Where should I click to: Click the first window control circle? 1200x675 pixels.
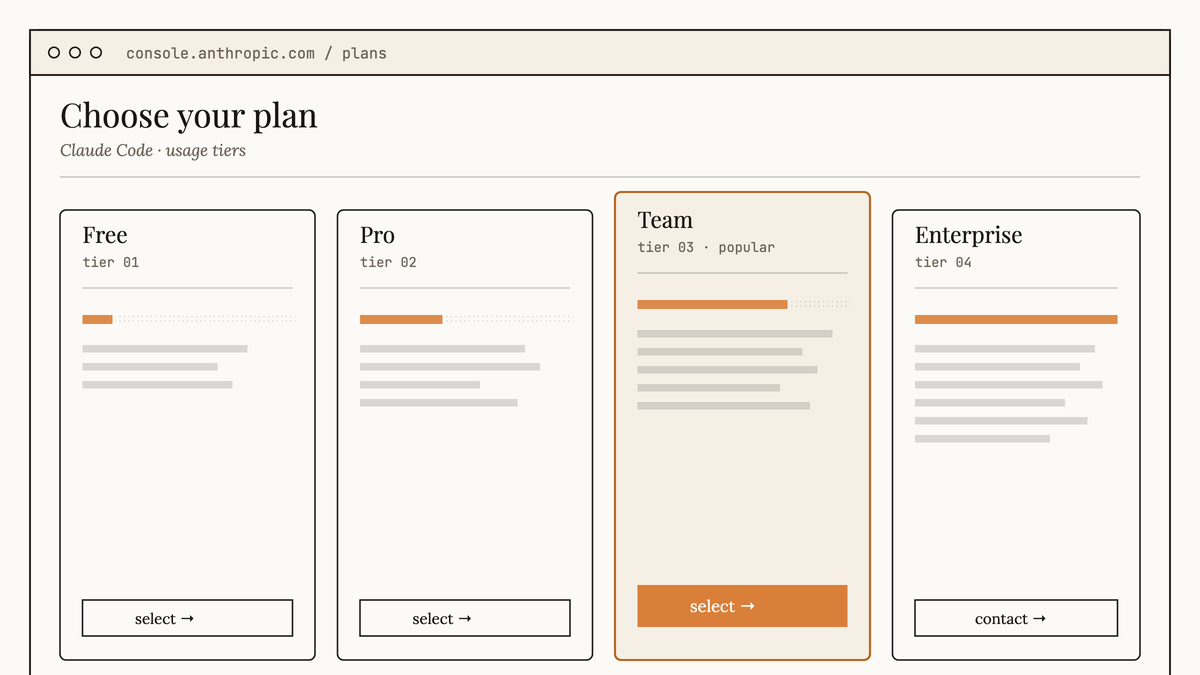click(x=54, y=52)
